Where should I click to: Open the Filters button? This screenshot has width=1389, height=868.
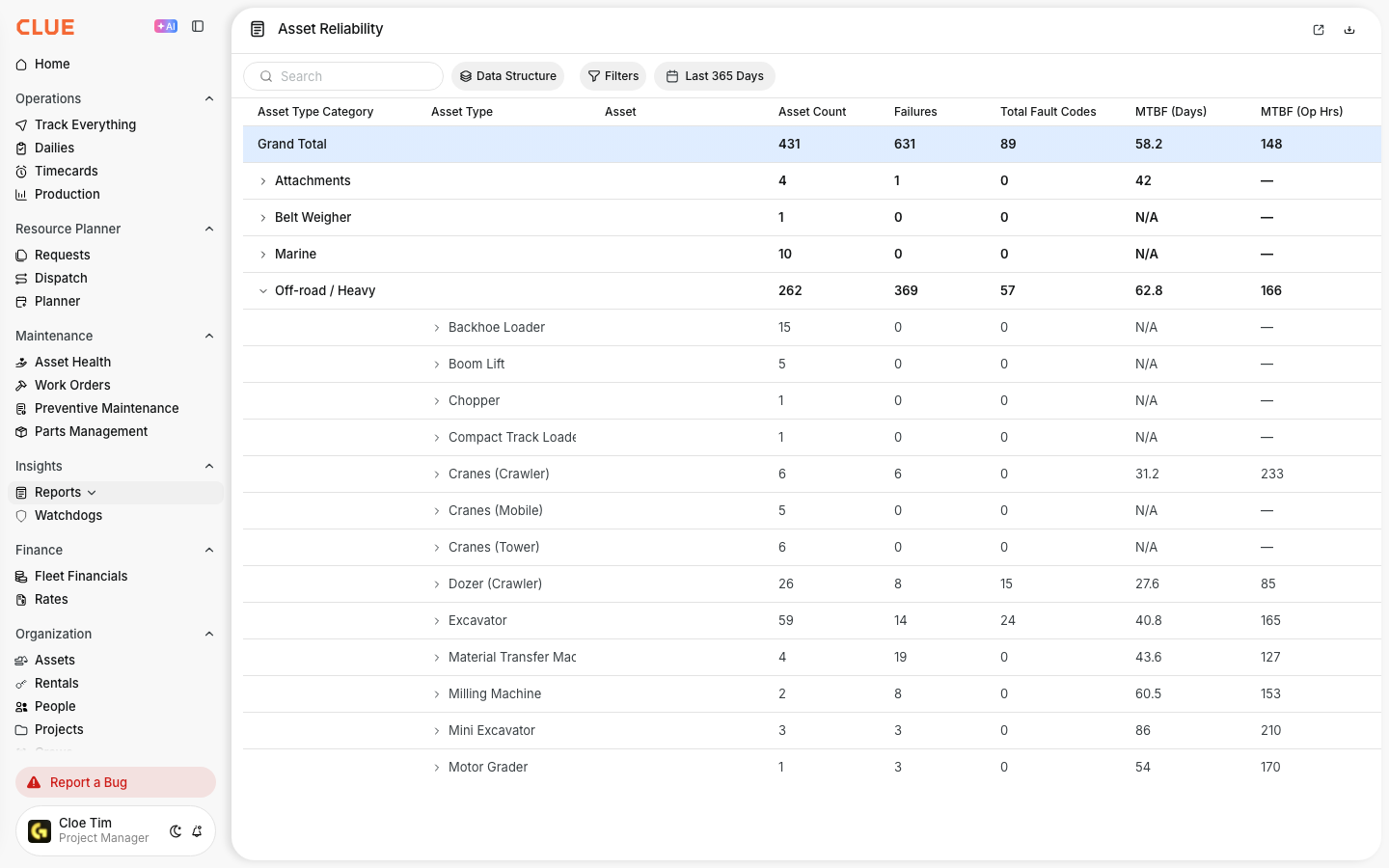coord(613,76)
